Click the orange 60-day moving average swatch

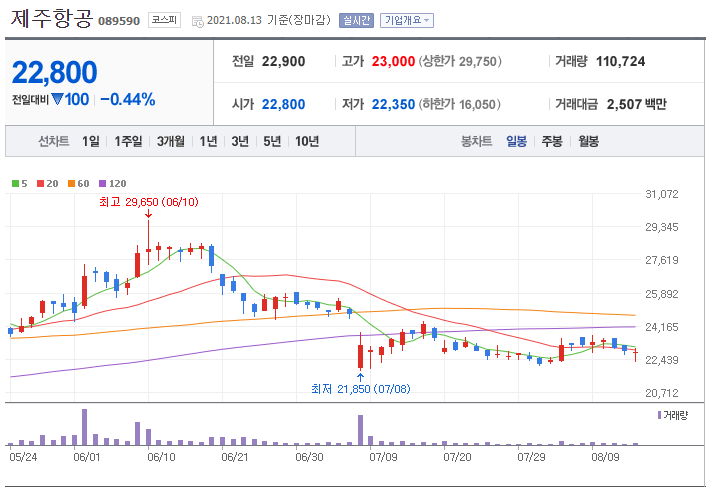tap(71, 184)
